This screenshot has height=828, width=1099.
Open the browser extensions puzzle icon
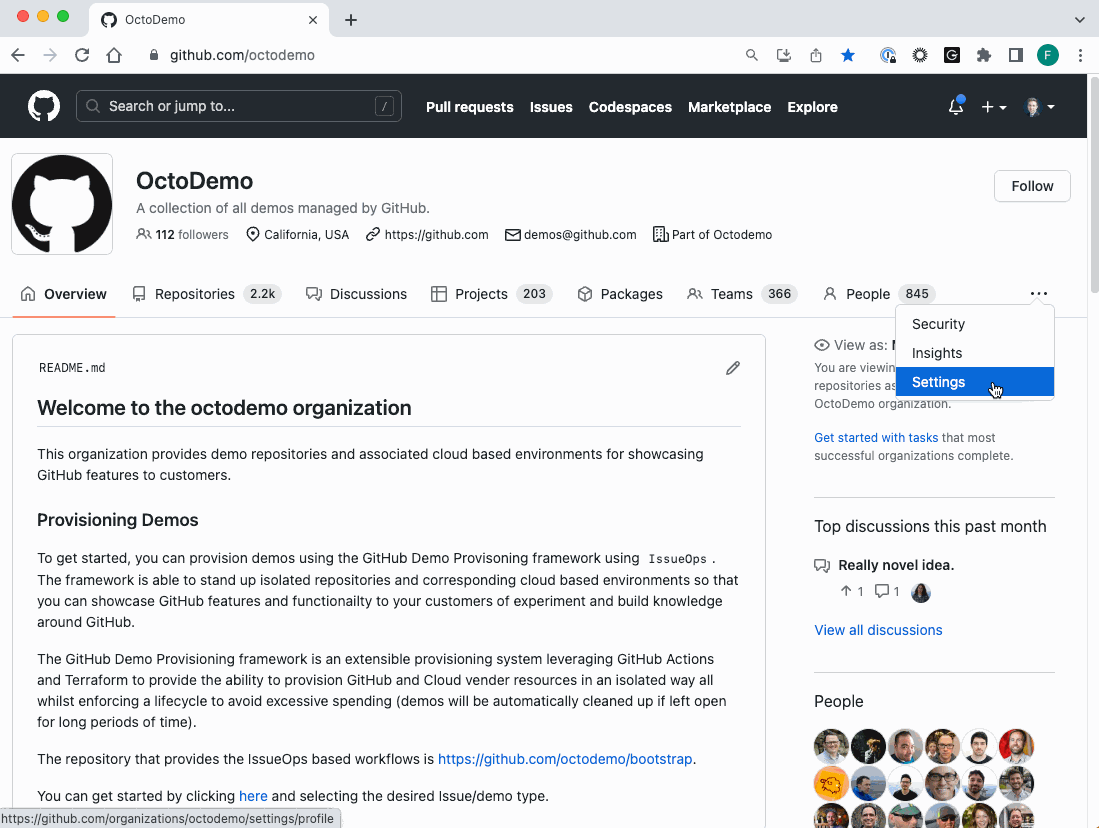[x=984, y=55]
